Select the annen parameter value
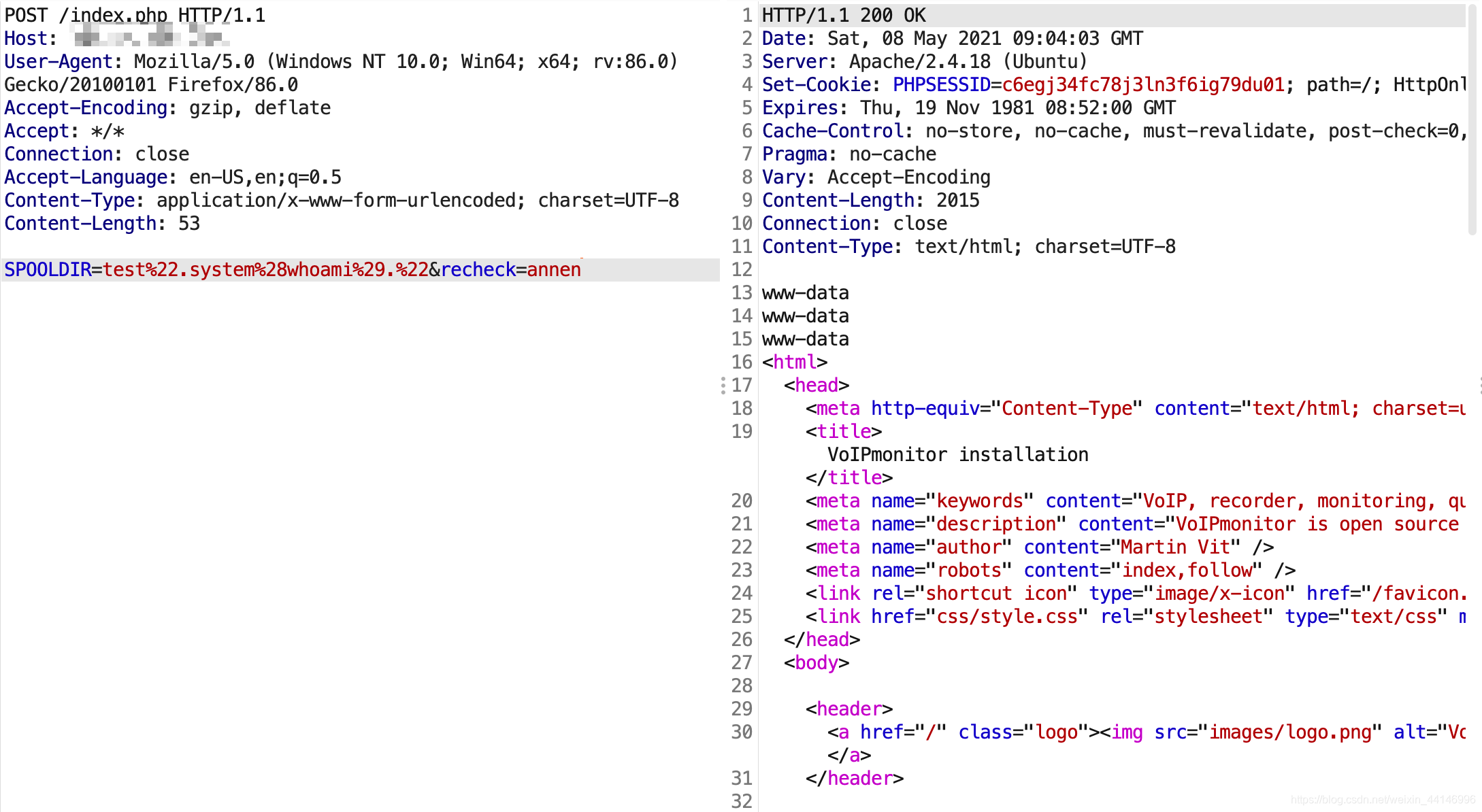Image resolution: width=1482 pixels, height=812 pixels. click(554, 269)
